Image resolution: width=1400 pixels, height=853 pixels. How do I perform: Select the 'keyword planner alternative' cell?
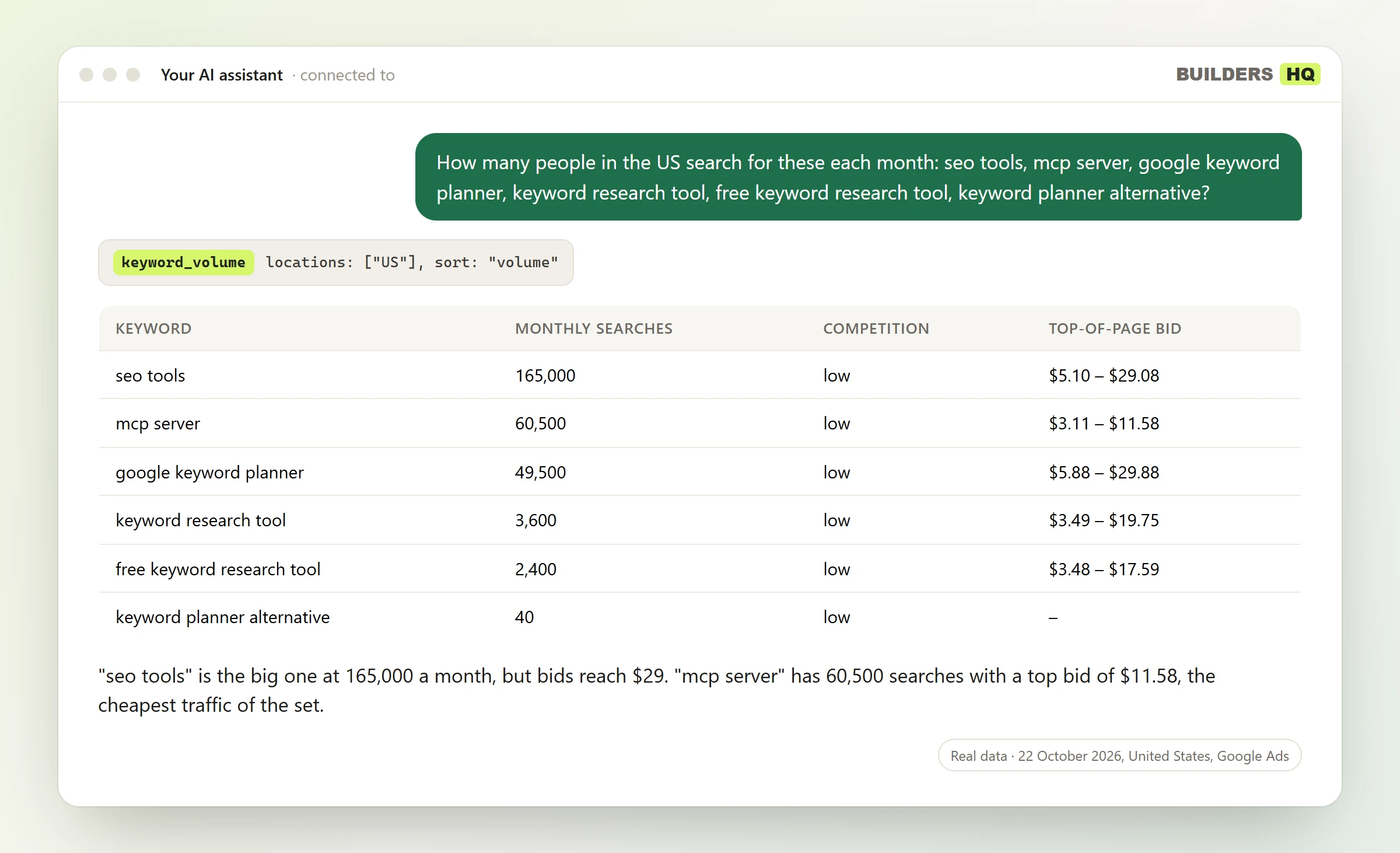pyautogui.click(x=222, y=617)
